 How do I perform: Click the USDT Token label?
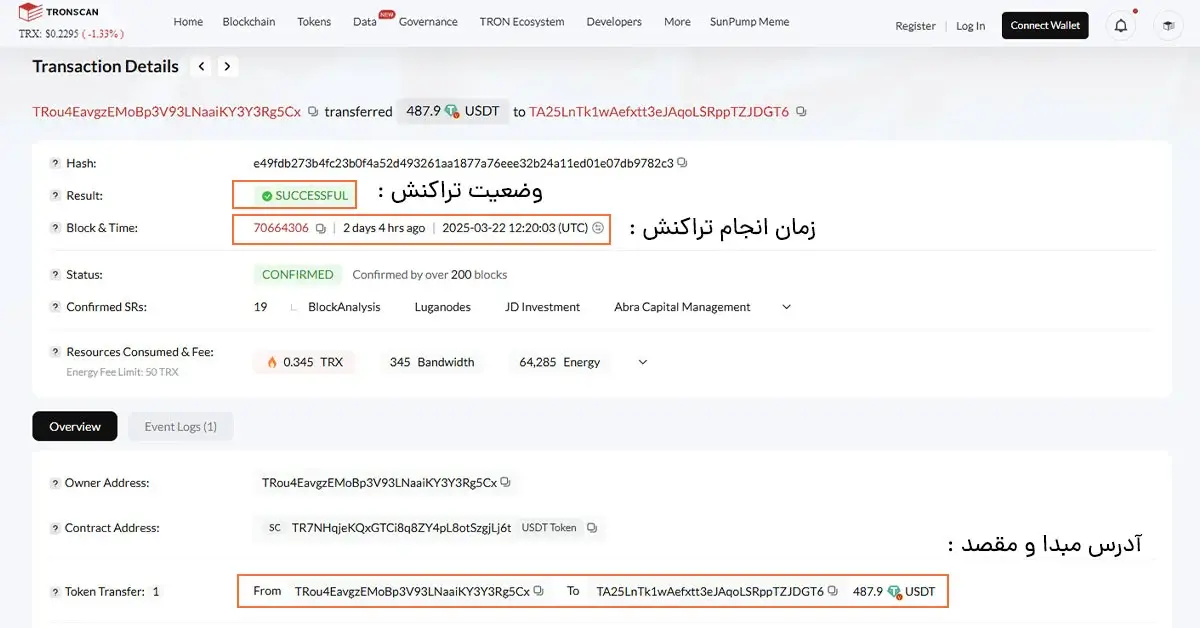(x=549, y=527)
